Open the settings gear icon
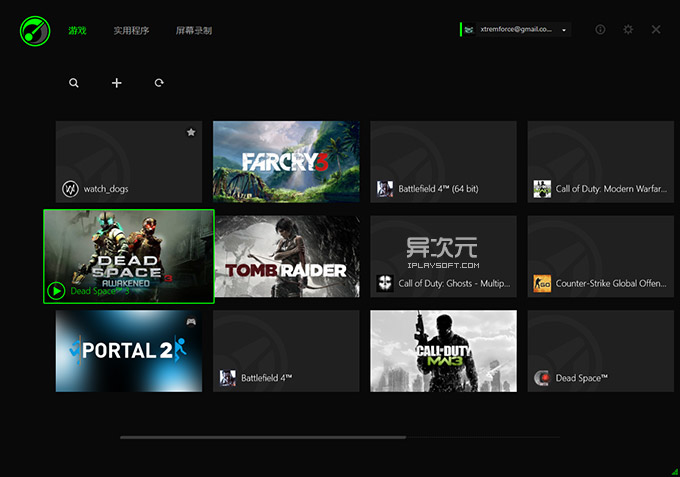The height and width of the screenshot is (477, 680). 628,29
